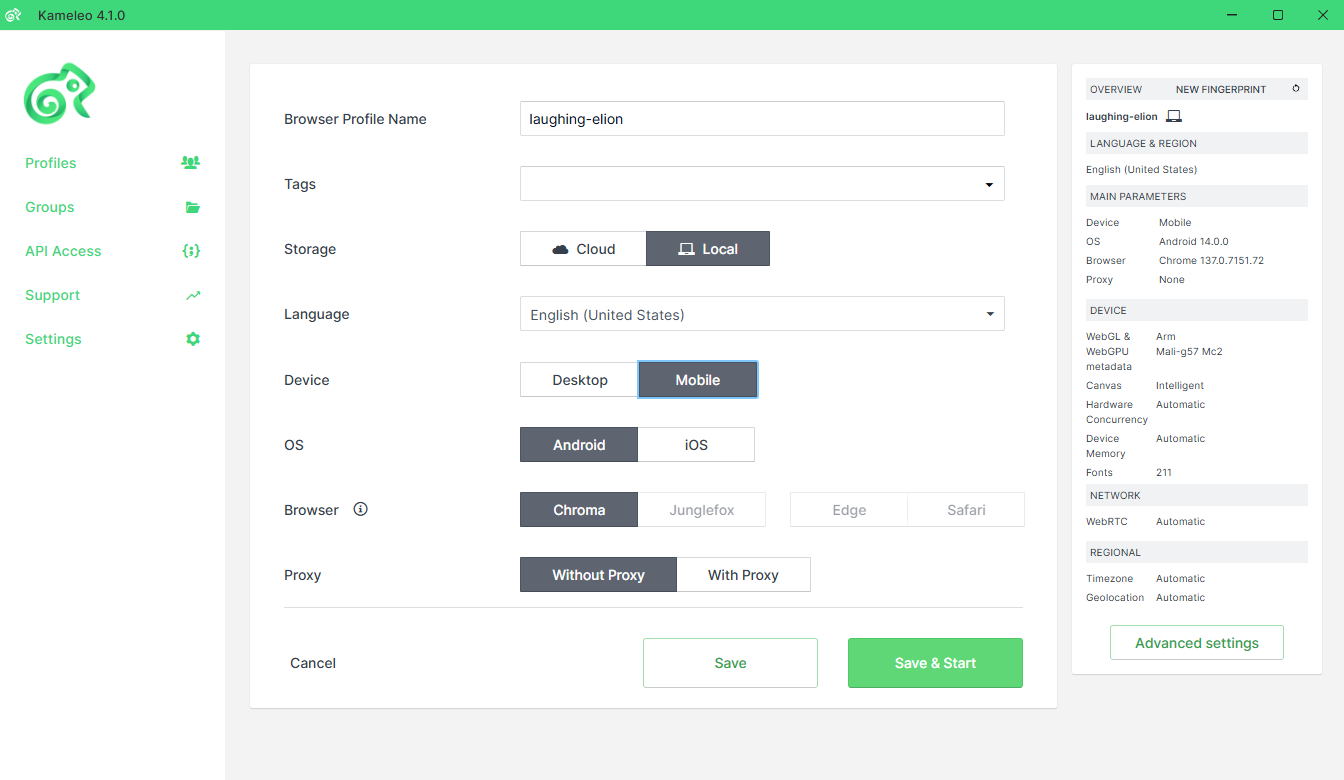Viewport: 1344px width, 780px height.
Task: Click the Browser info circle icon
Action: click(x=361, y=509)
